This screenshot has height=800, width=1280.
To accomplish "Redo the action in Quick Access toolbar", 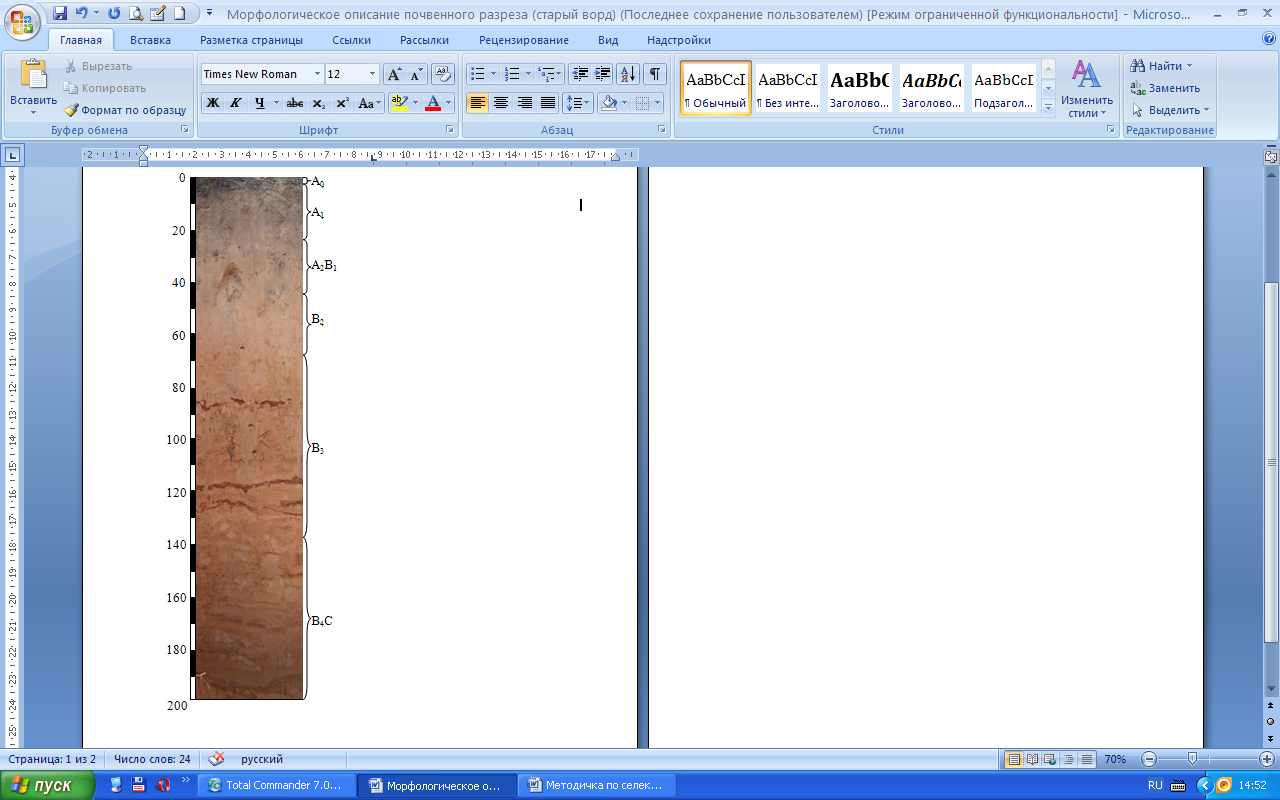I will point(113,14).
